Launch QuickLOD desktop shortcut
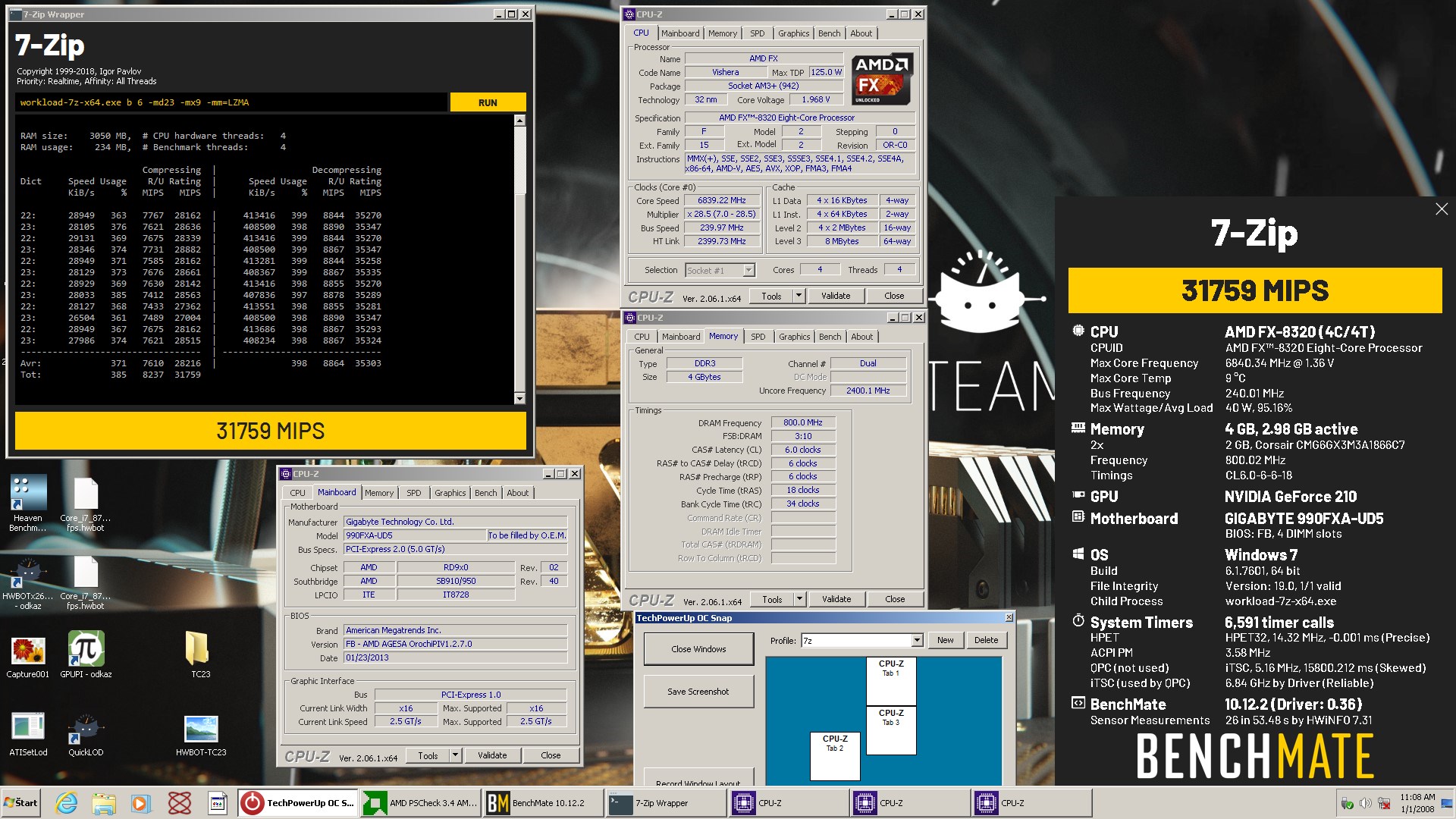Image resolution: width=1456 pixels, height=819 pixels. point(86,734)
